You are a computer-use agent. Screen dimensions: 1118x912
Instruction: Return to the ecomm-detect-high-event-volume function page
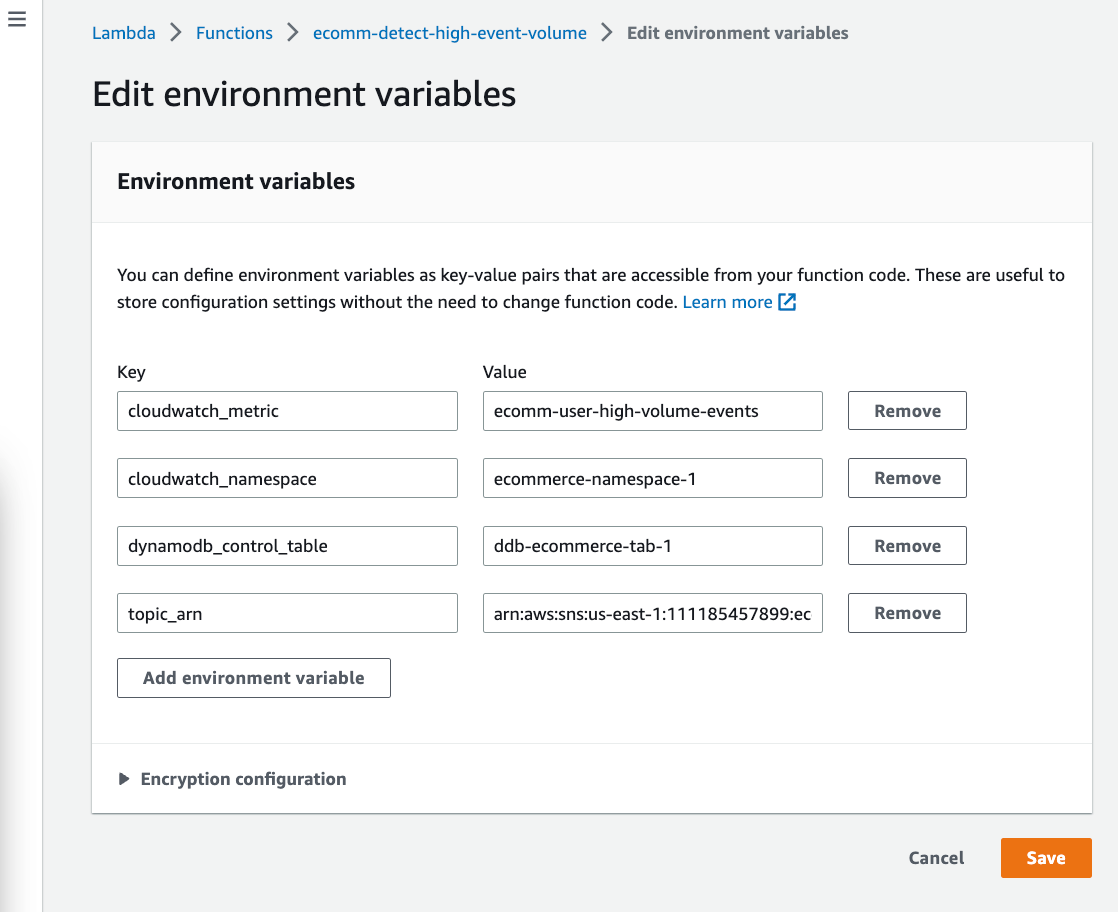449,32
